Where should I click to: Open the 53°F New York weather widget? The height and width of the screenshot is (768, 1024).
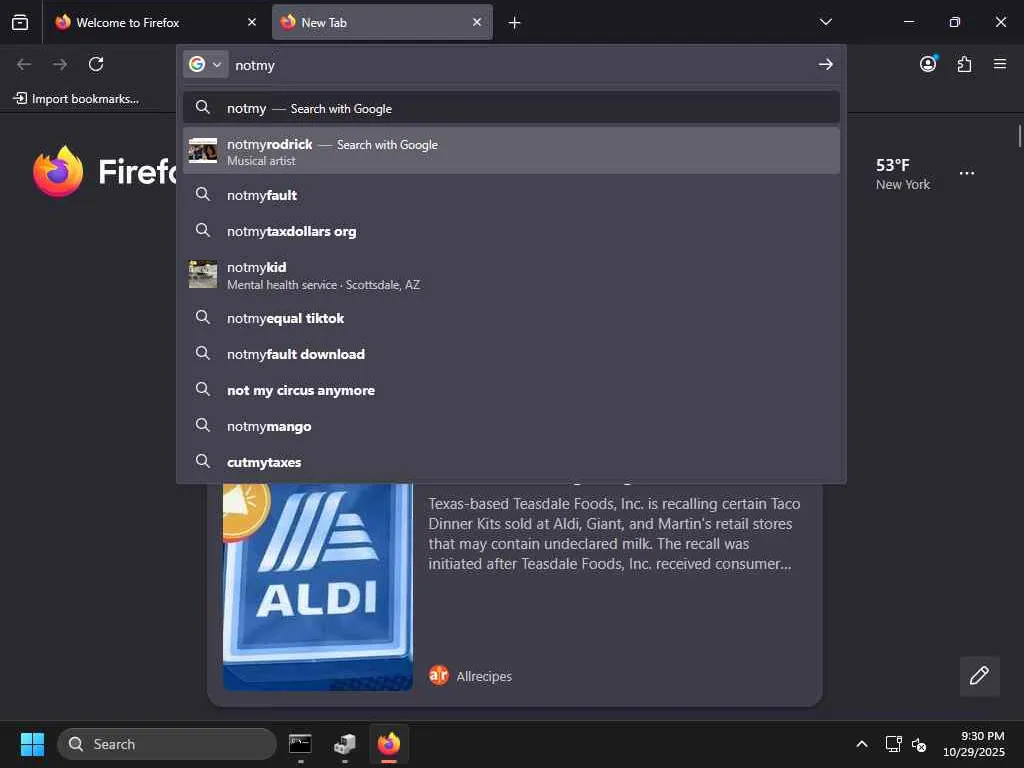pyautogui.click(x=903, y=174)
